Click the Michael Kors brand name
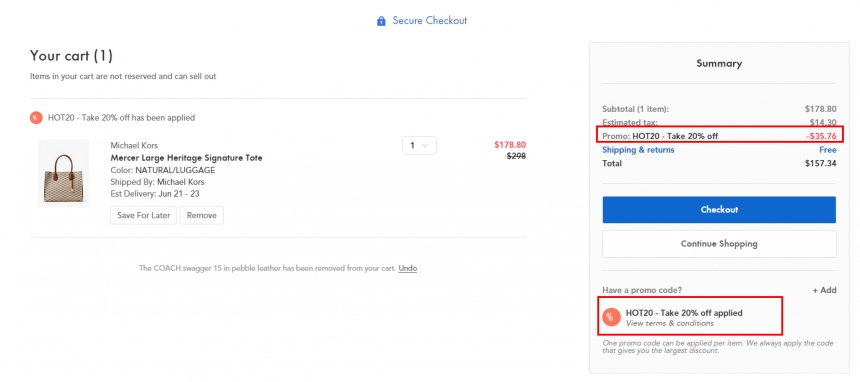 (x=134, y=145)
